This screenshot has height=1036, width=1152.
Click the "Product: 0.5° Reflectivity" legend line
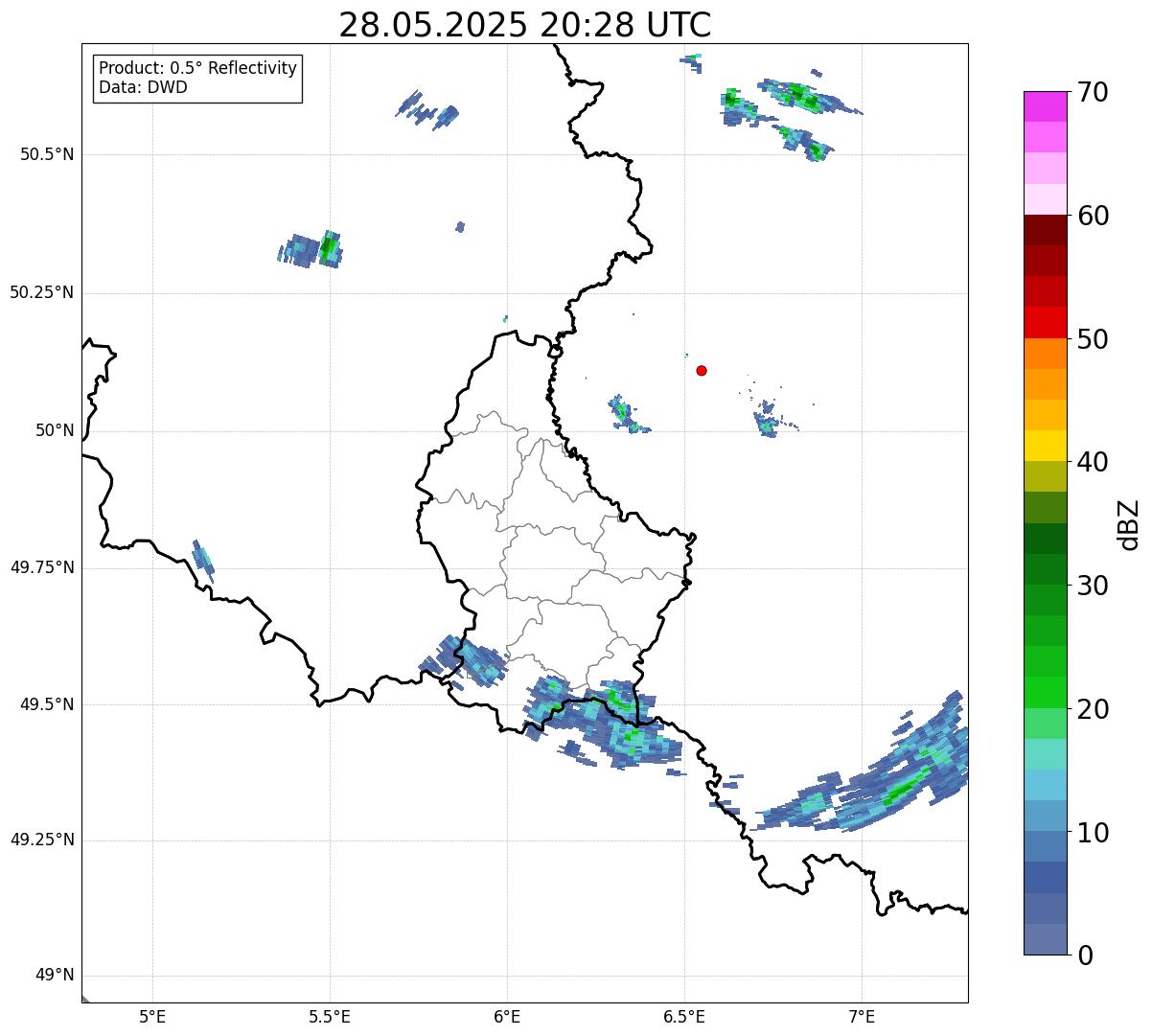coord(198,69)
